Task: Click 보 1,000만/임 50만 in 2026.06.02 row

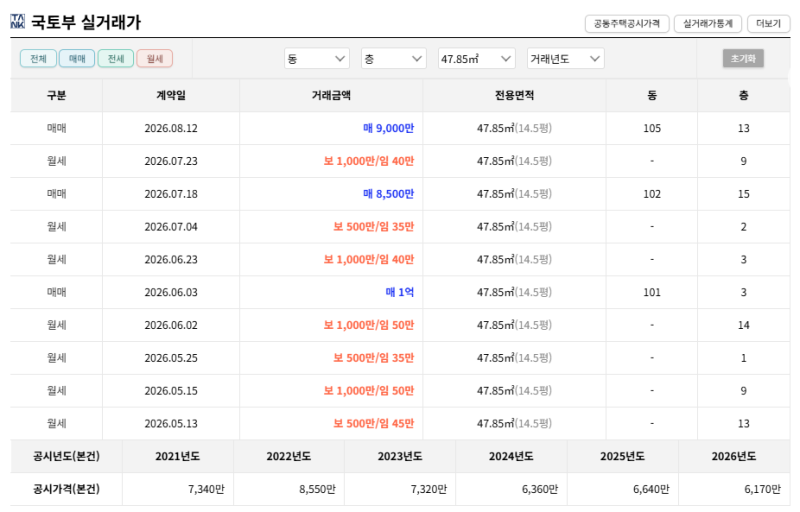Action: point(369,325)
